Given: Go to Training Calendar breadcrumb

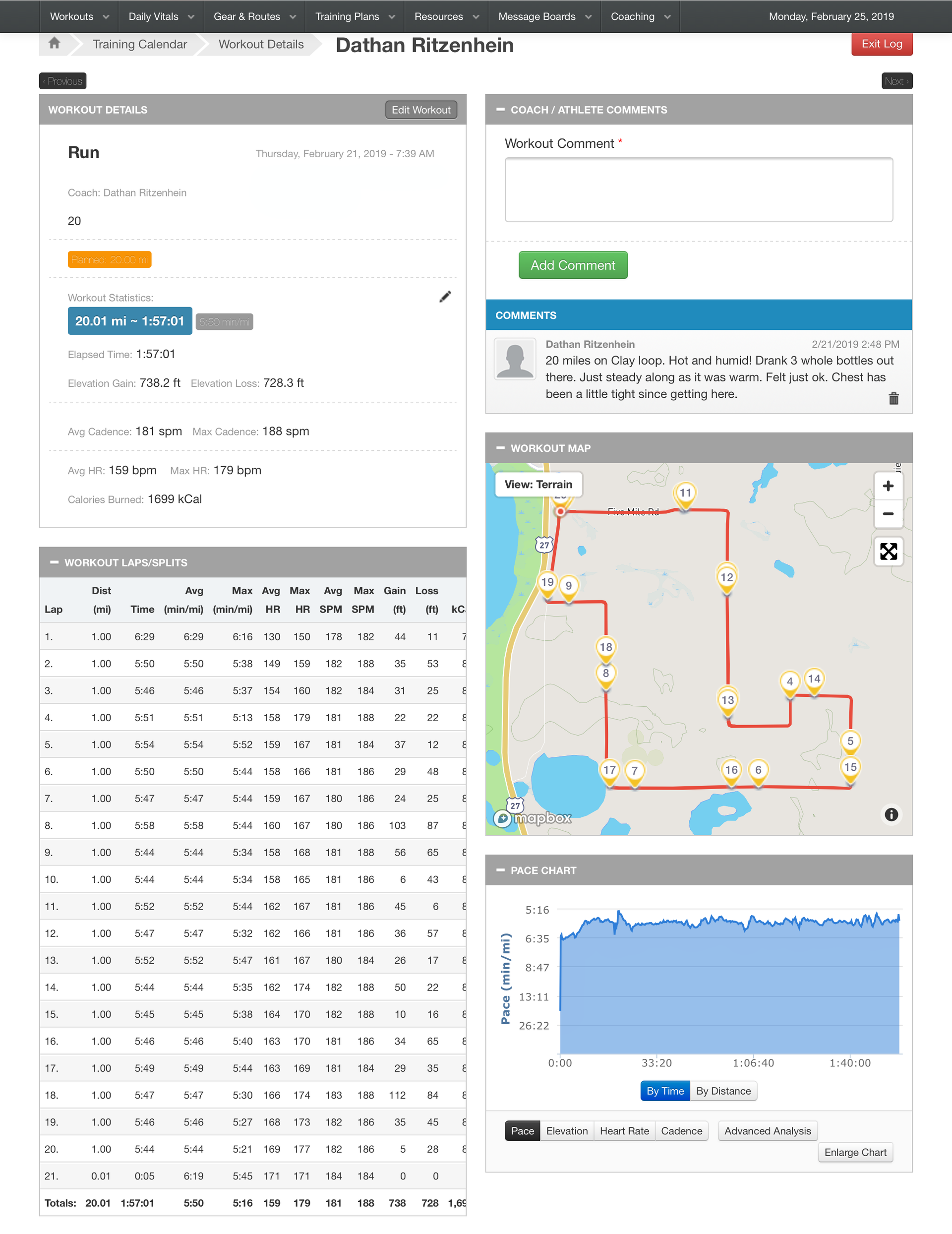Looking at the screenshot, I should [x=139, y=44].
